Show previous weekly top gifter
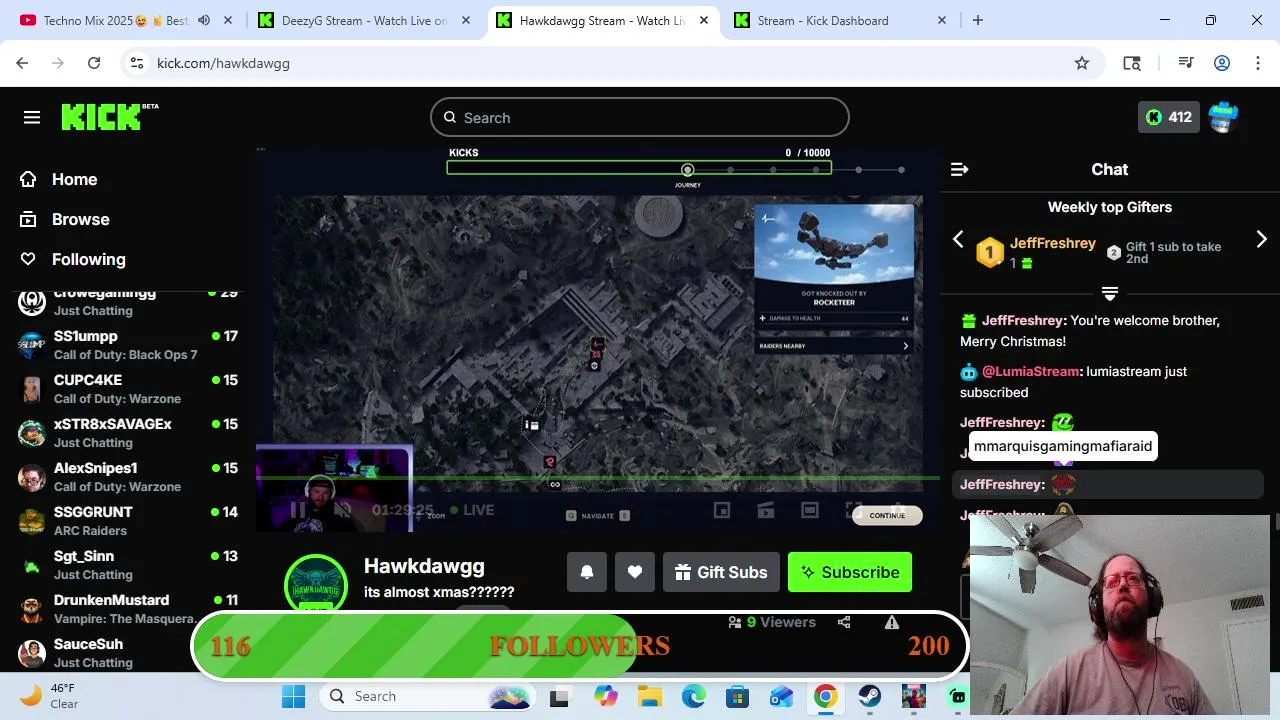1280x720 pixels. [x=958, y=239]
